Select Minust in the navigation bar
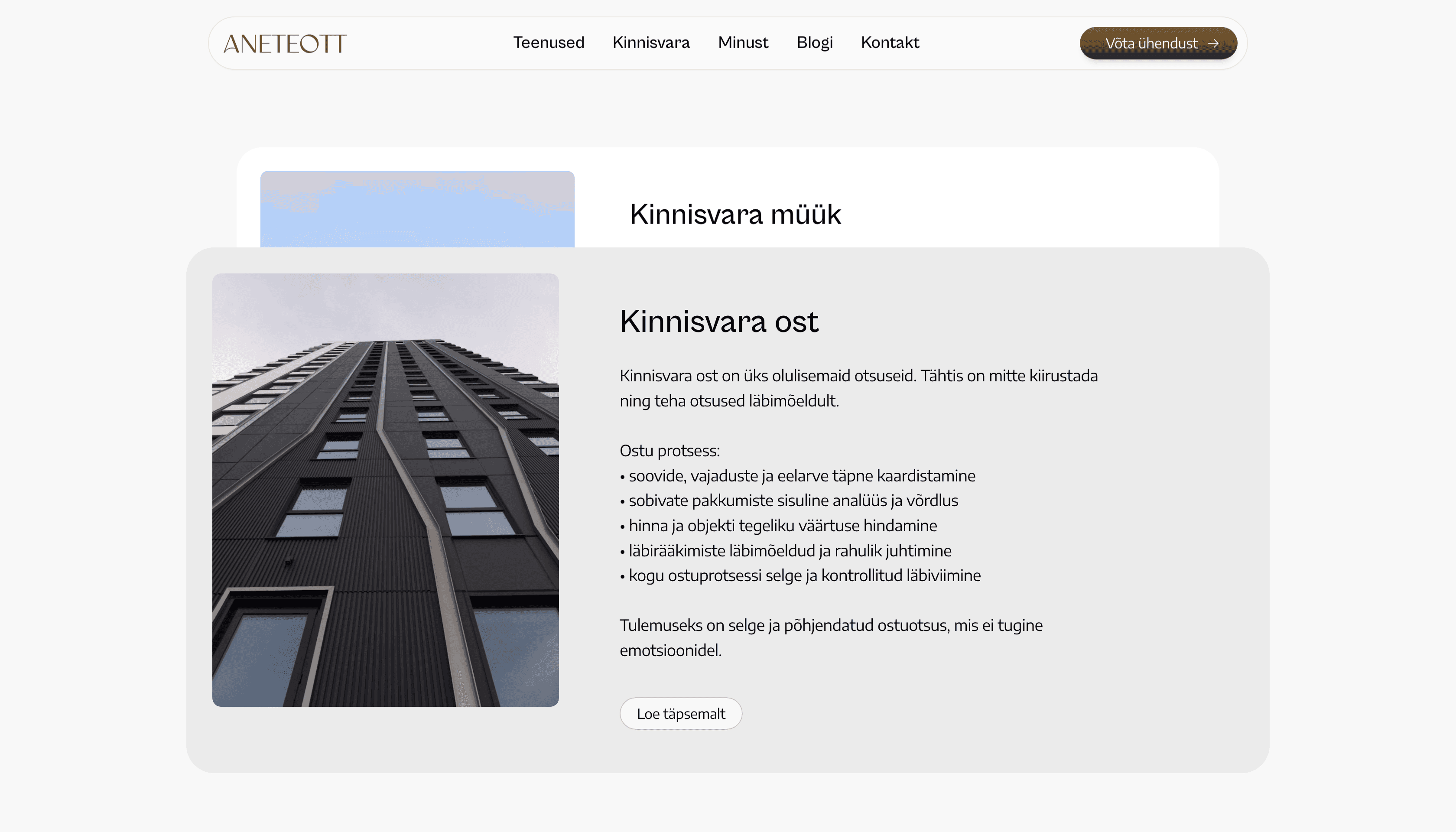 [x=743, y=43]
